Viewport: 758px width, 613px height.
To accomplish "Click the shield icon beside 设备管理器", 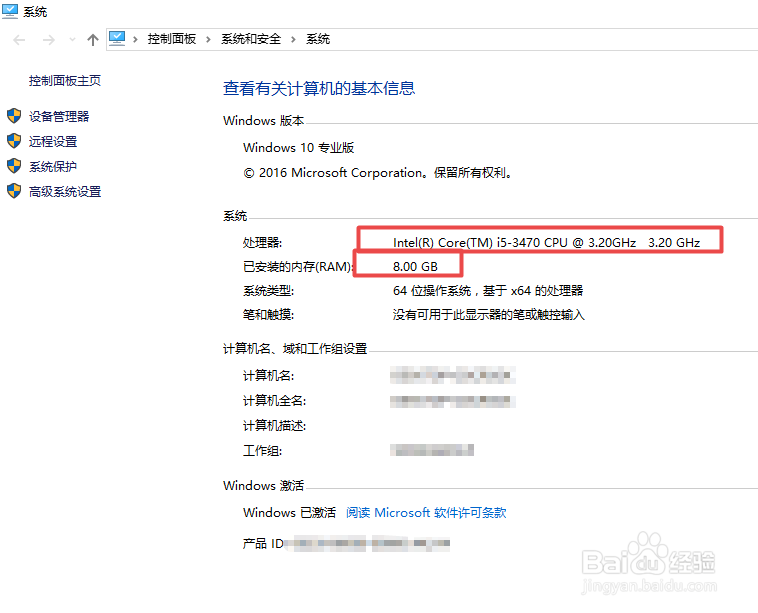I will [14, 116].
